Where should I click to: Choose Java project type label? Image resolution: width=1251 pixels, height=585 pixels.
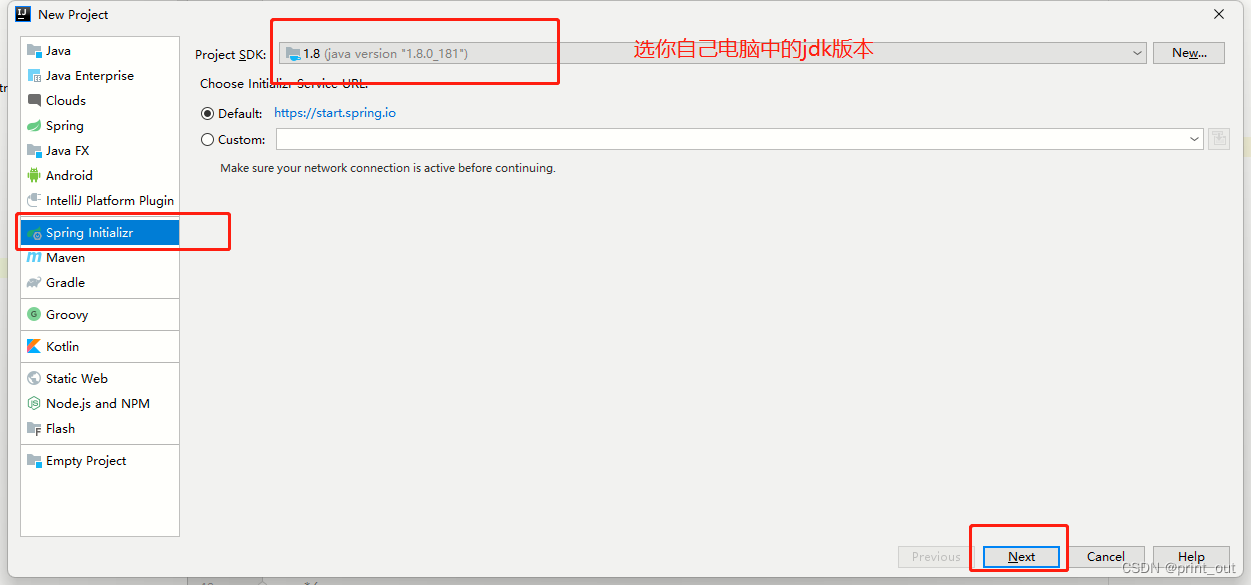58,51
